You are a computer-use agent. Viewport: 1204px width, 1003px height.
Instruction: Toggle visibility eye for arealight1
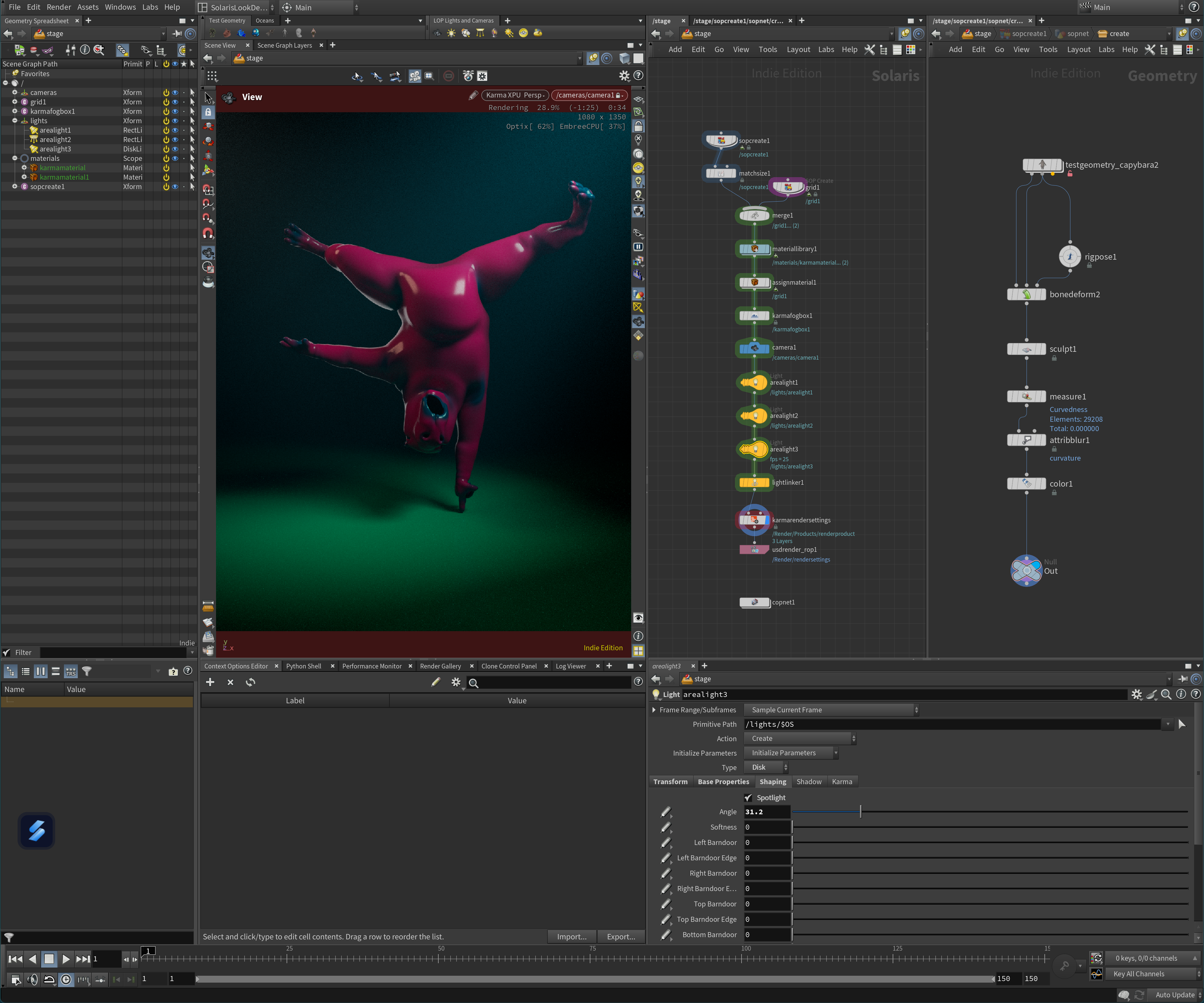tap(175, 130)
